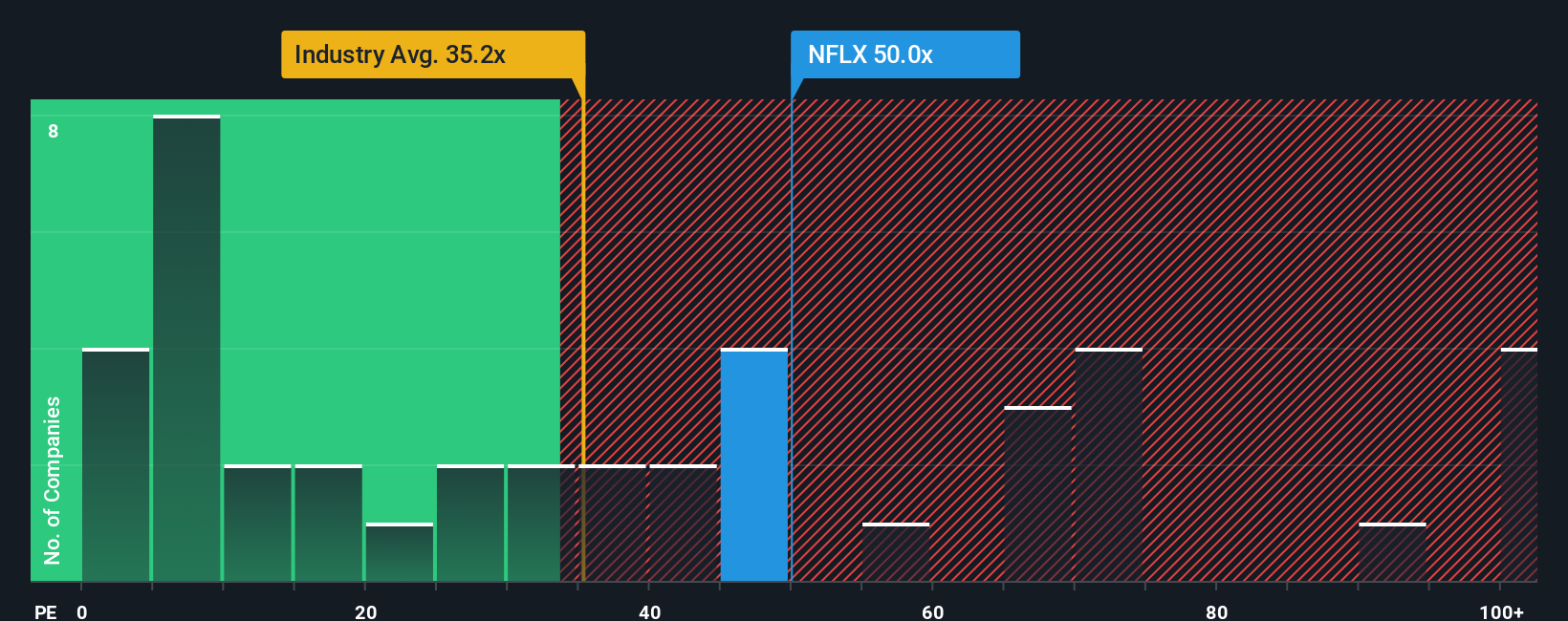Select the first bar at PE 0-5
This screenshot has width=1568, height=621.
click(116, 465)
